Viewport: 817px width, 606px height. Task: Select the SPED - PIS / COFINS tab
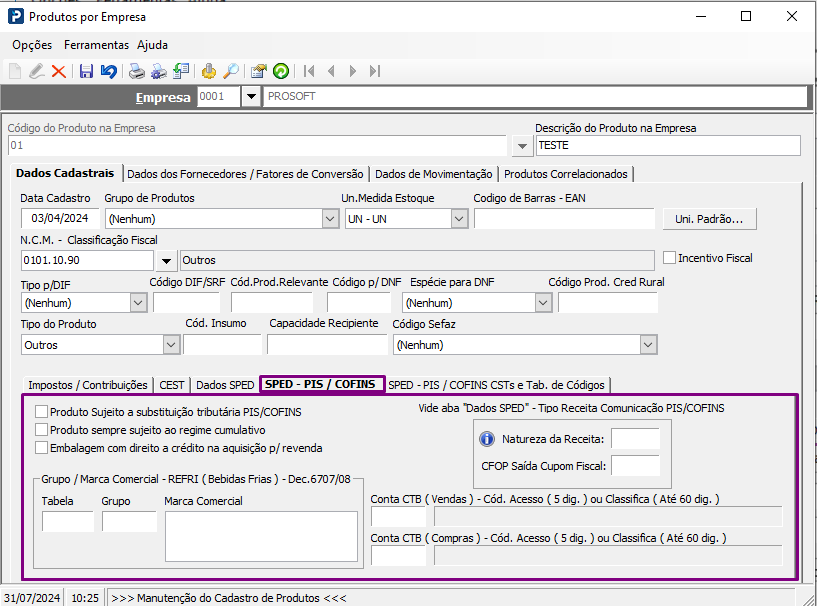click(323, 384)
